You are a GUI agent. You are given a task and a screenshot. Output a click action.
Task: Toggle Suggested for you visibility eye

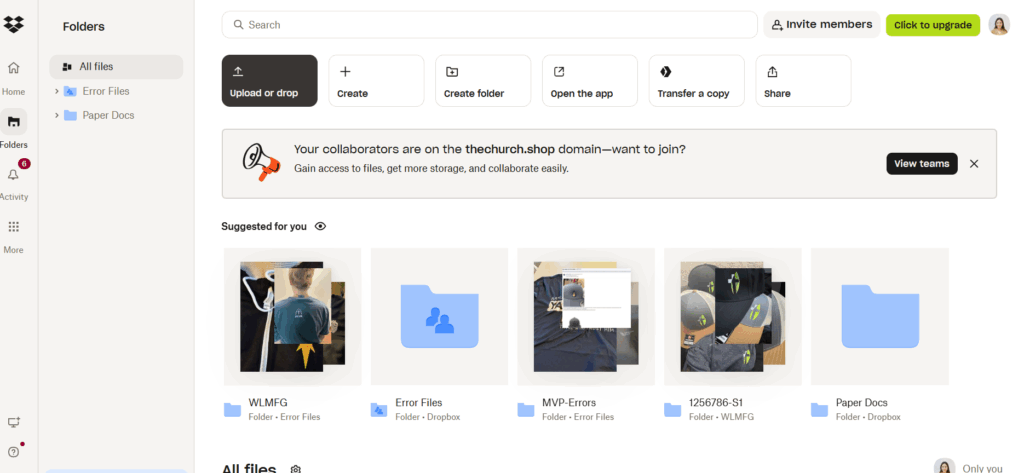(x=320, y=226)
